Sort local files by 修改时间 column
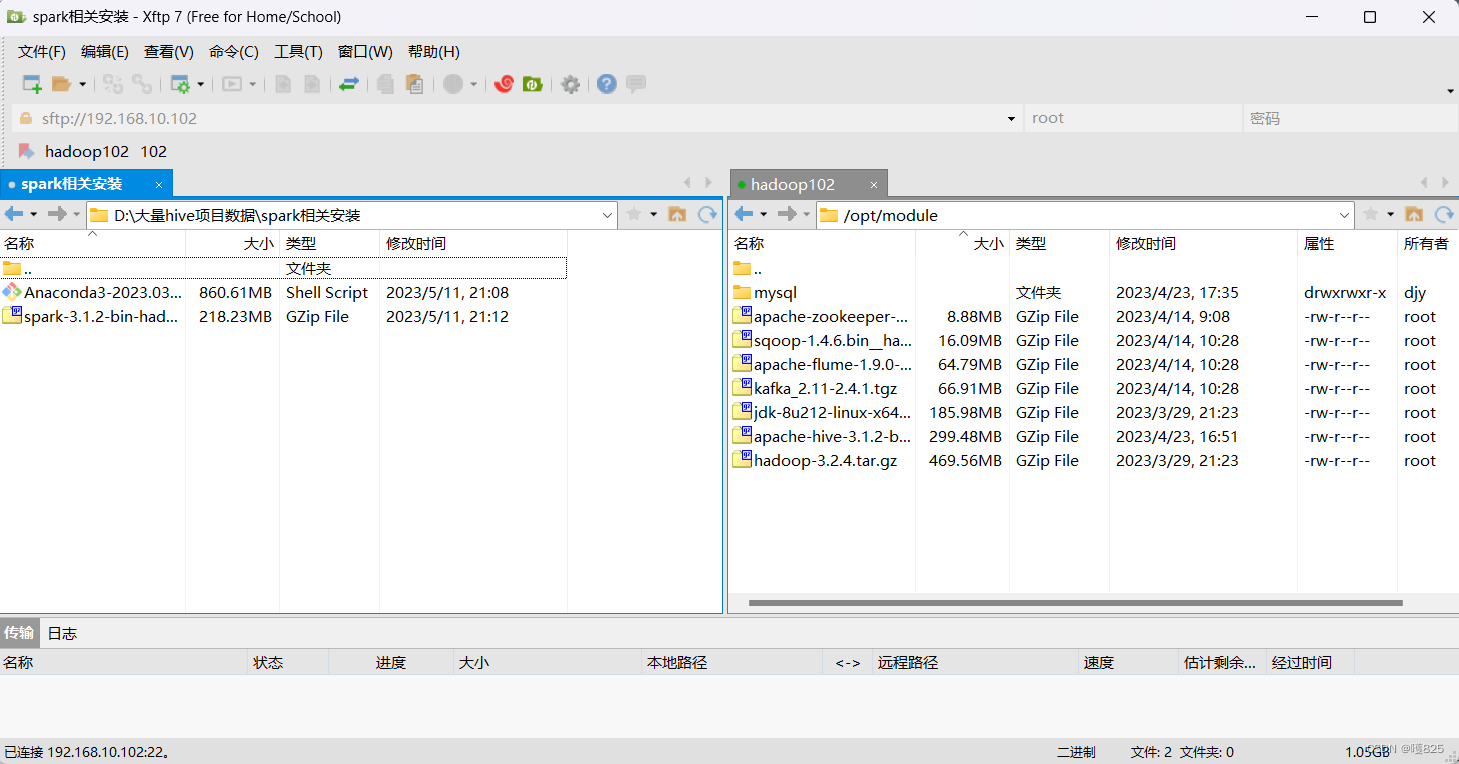 point(473,243)
